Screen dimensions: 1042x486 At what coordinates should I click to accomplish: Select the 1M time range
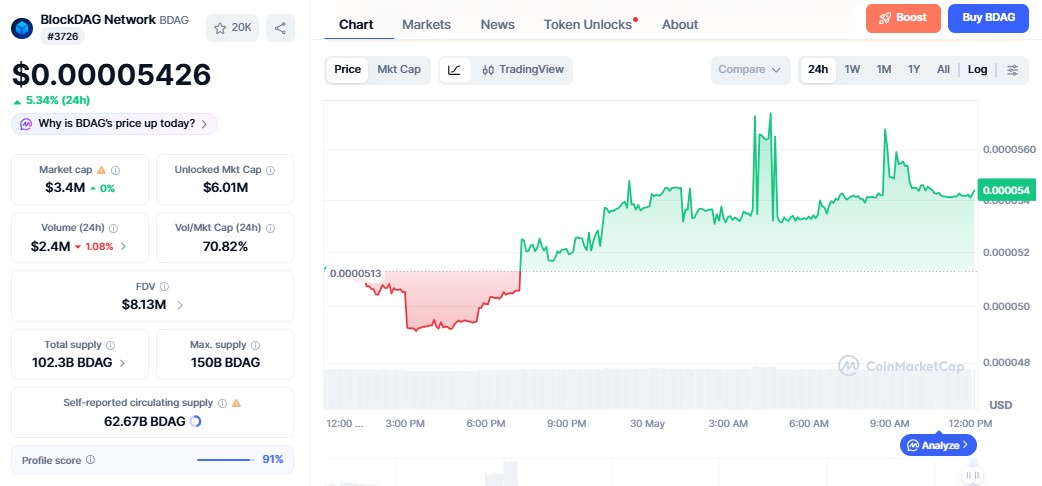884,70
